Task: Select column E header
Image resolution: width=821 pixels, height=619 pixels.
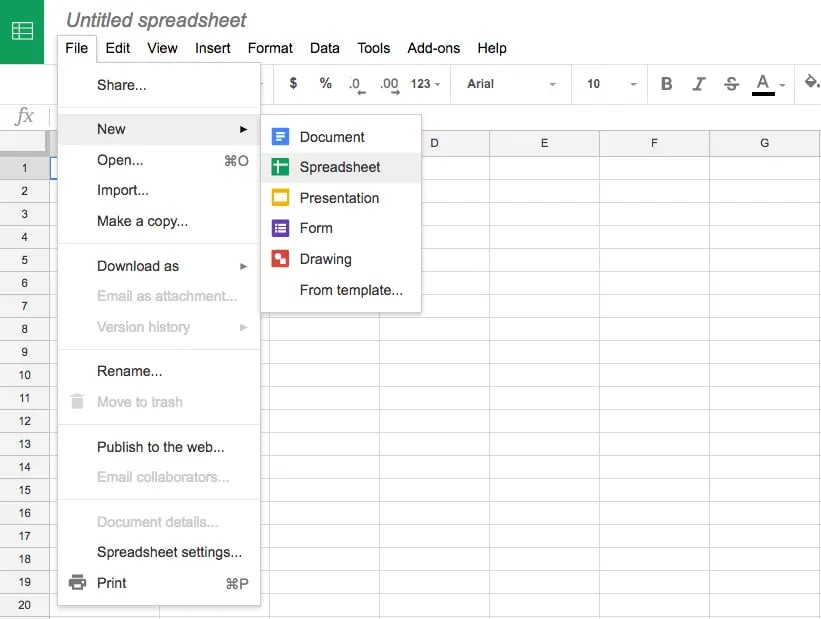Action: 545,143
